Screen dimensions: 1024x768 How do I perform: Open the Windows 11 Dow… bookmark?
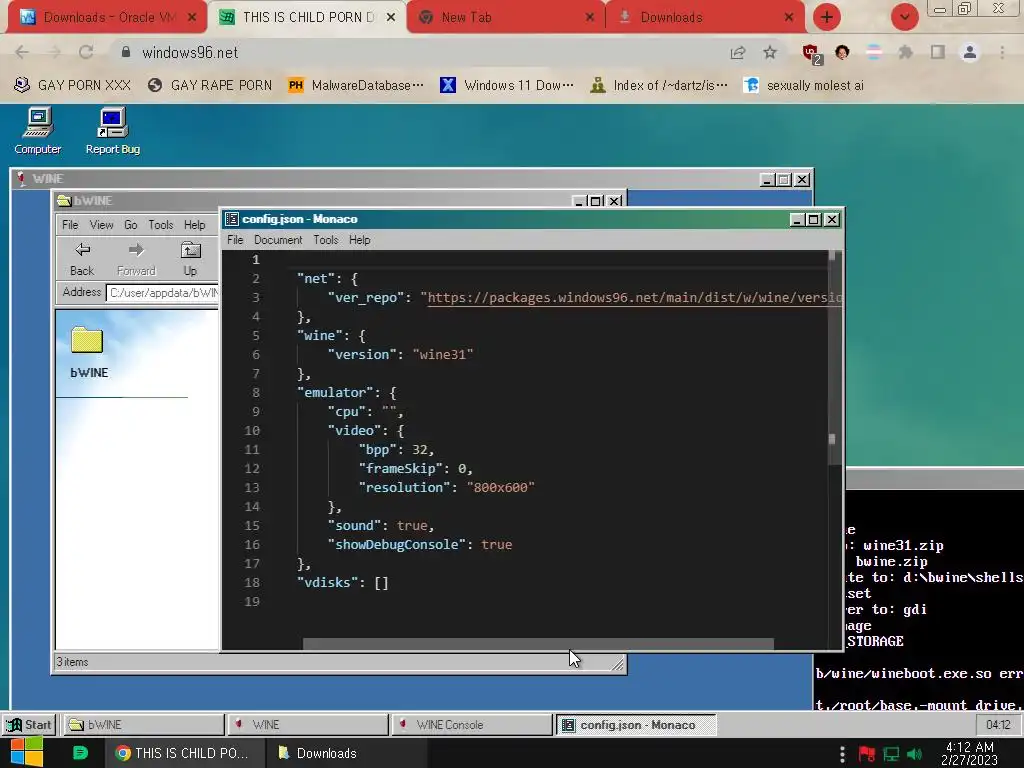(507, 85)
